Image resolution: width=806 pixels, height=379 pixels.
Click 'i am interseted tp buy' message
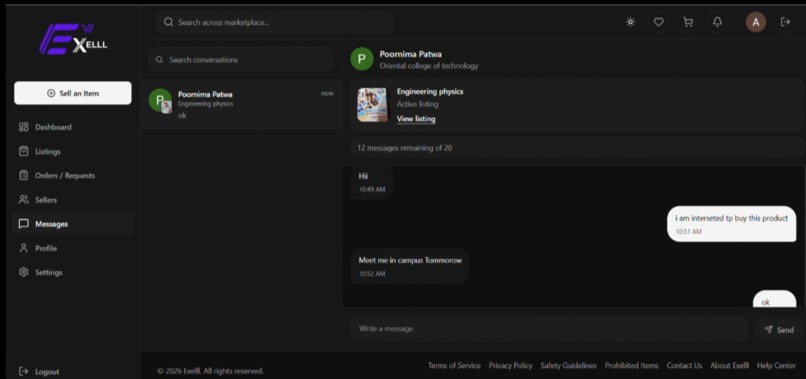731,224
